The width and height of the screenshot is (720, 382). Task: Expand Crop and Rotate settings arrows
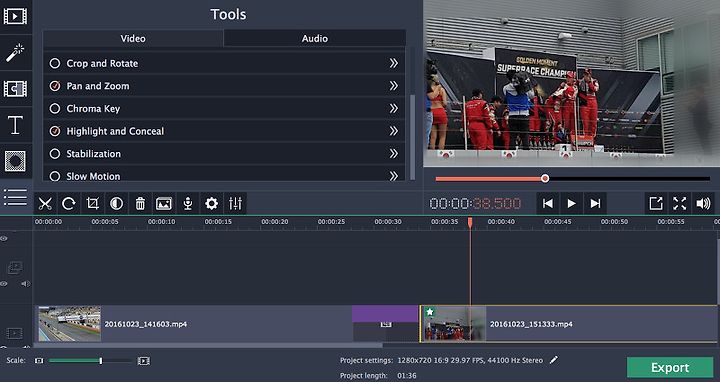pyautogui.click(x=394, y=63)
